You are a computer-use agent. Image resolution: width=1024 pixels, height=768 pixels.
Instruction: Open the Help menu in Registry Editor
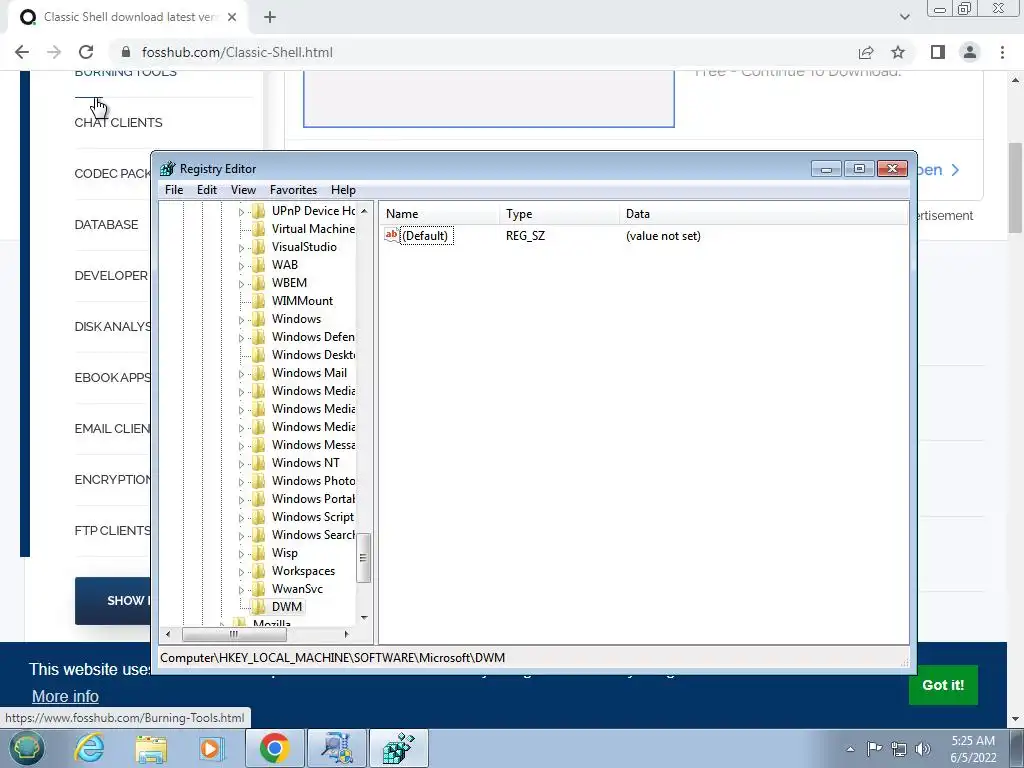[343, 189]
